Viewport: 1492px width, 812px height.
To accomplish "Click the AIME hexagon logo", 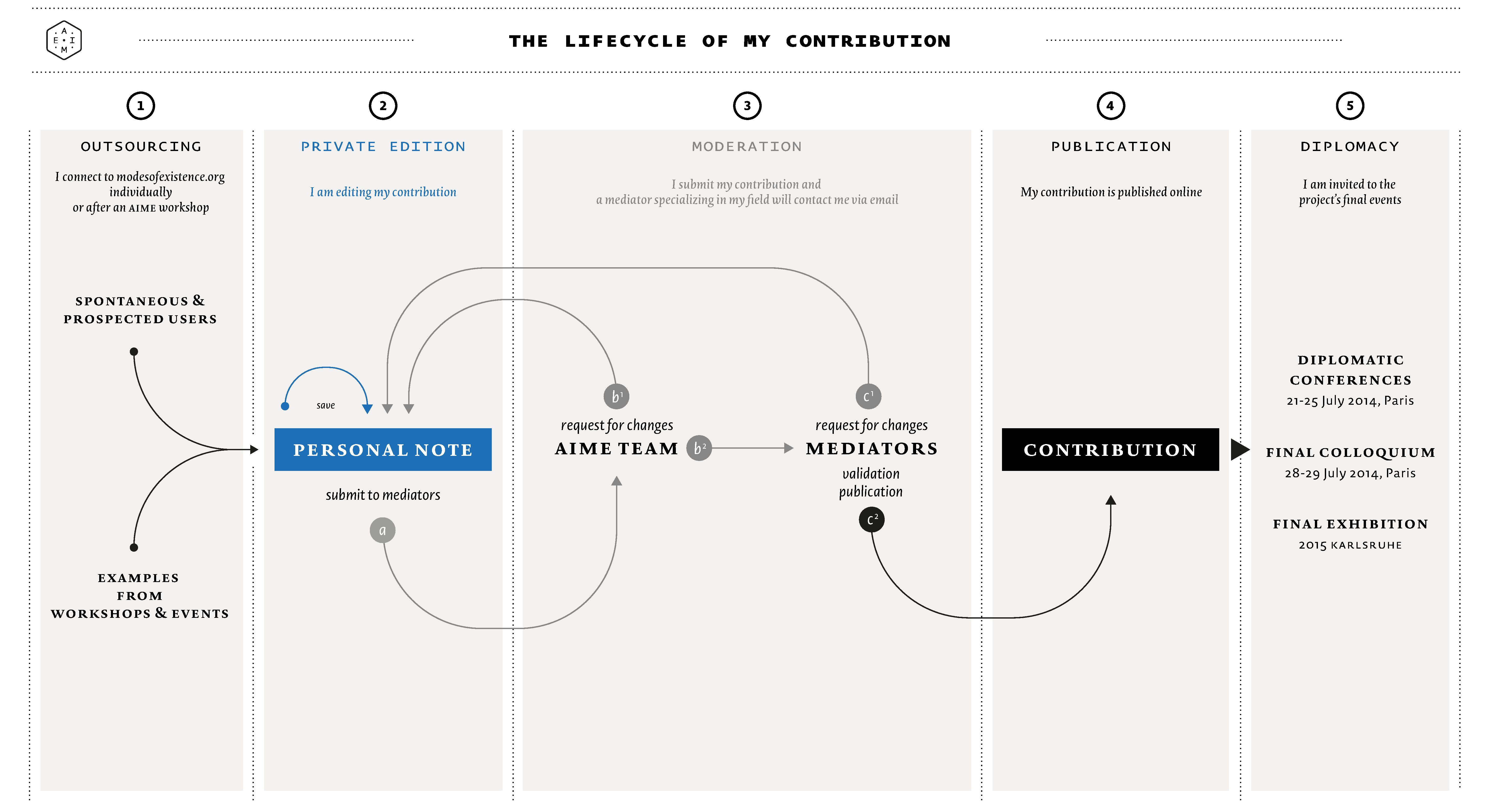I will 64,41.
